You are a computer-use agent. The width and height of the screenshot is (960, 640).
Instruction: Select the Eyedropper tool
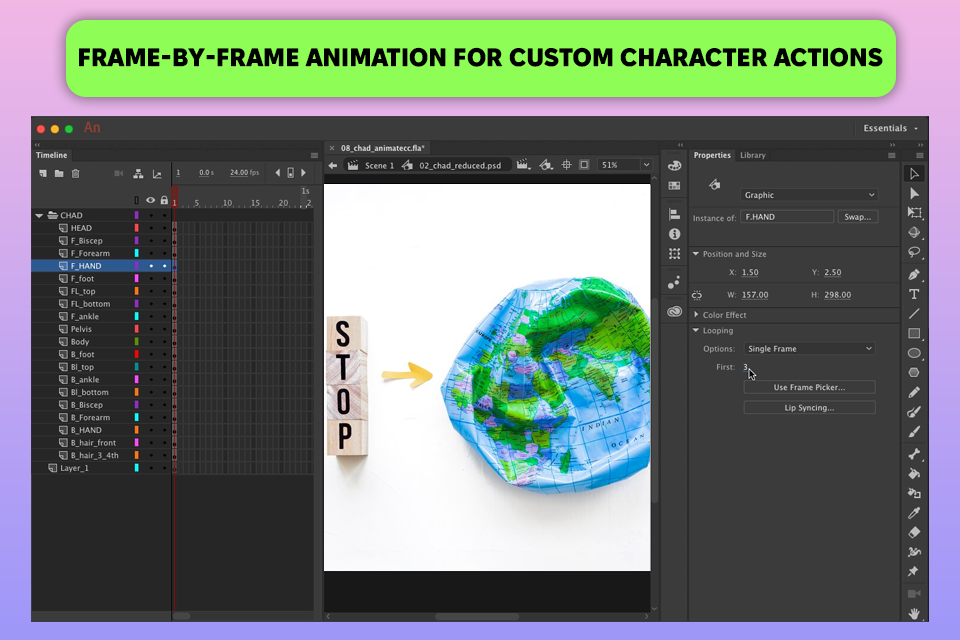pos(914,513)
